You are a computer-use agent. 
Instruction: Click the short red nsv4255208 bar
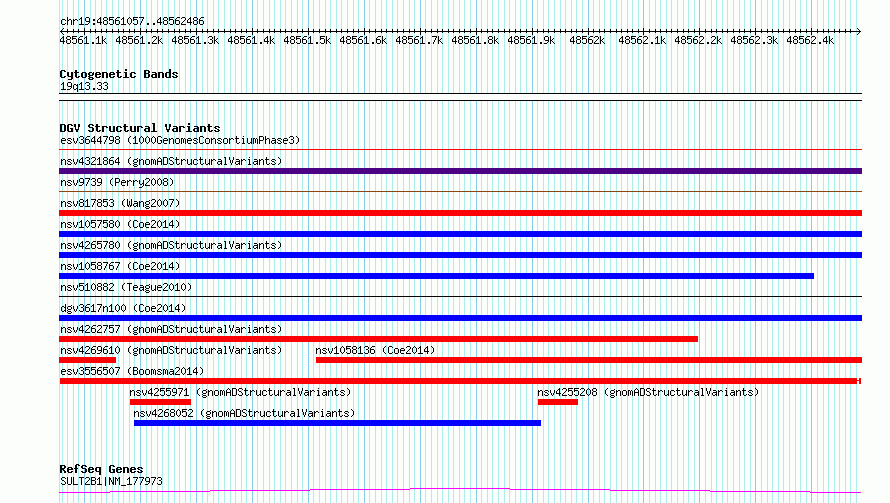click(558, 402)
